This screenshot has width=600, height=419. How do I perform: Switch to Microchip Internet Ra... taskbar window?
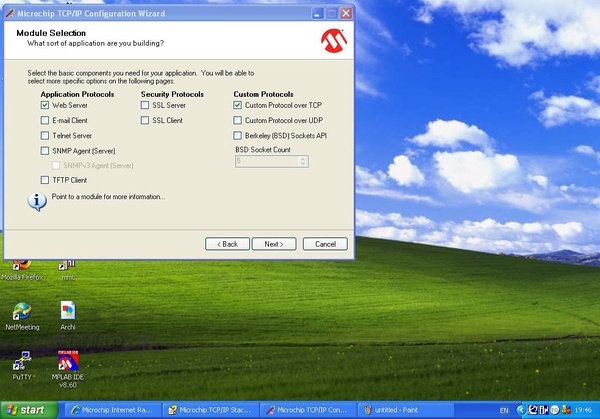point(112,410)
